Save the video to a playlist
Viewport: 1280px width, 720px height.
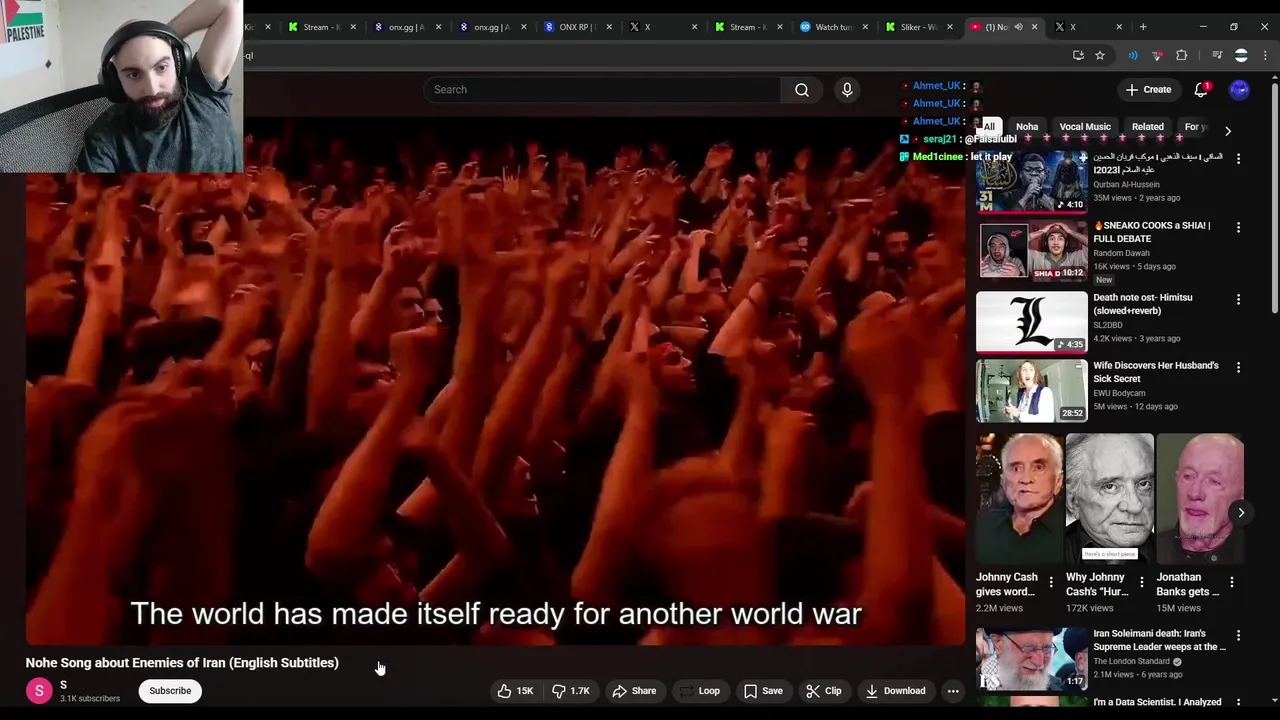coord(763,691)
